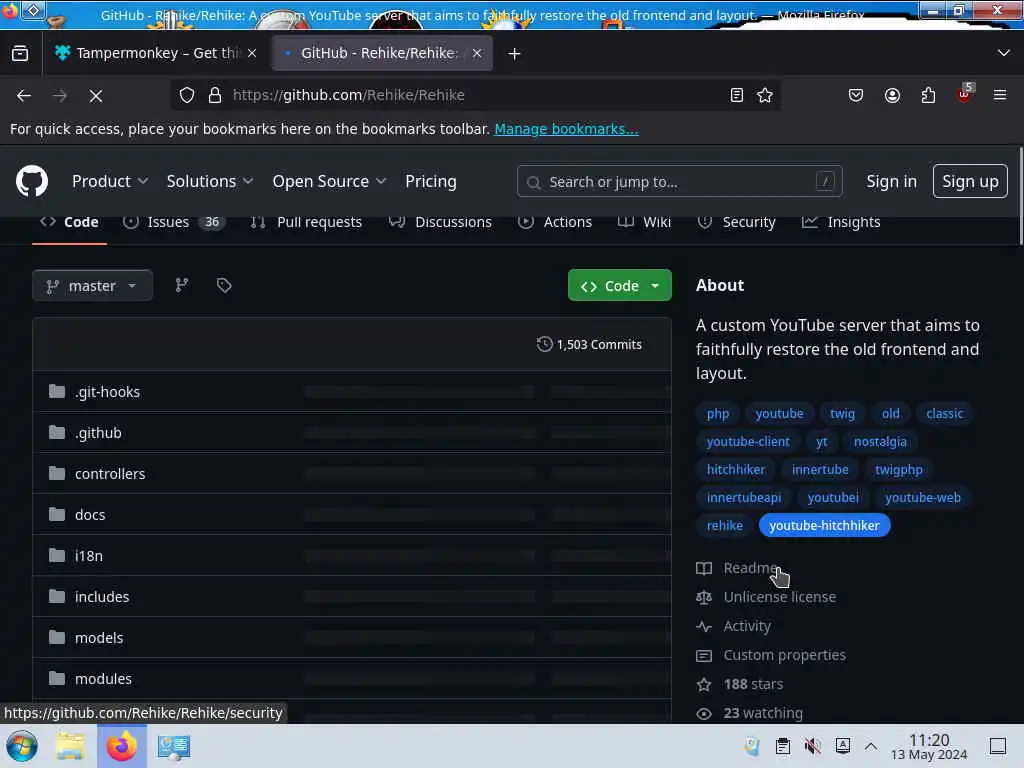Open Manage bookmarks link
The height and width of the screenshot is (768, 1024).
tap(566, 129)
